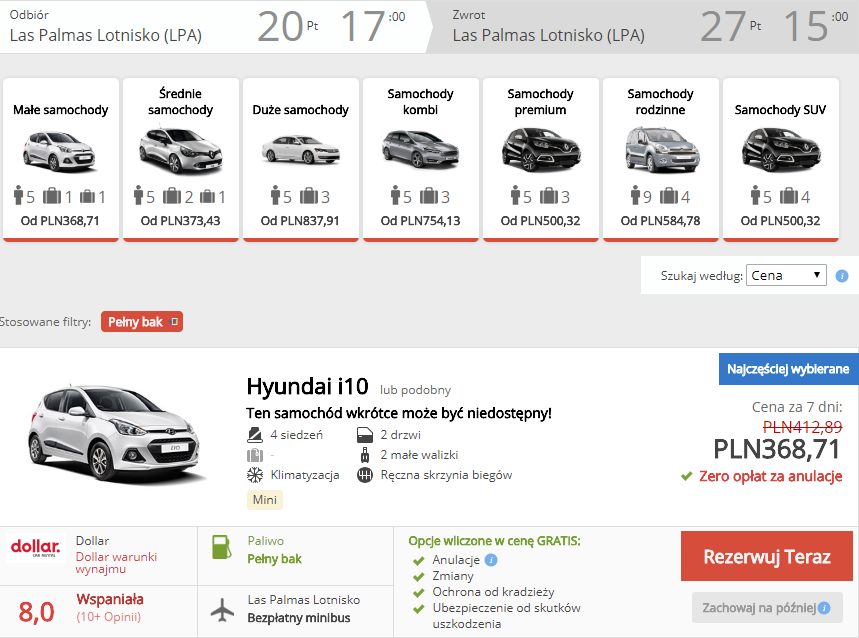Click the green fuel pump icon

click(221, 547)
